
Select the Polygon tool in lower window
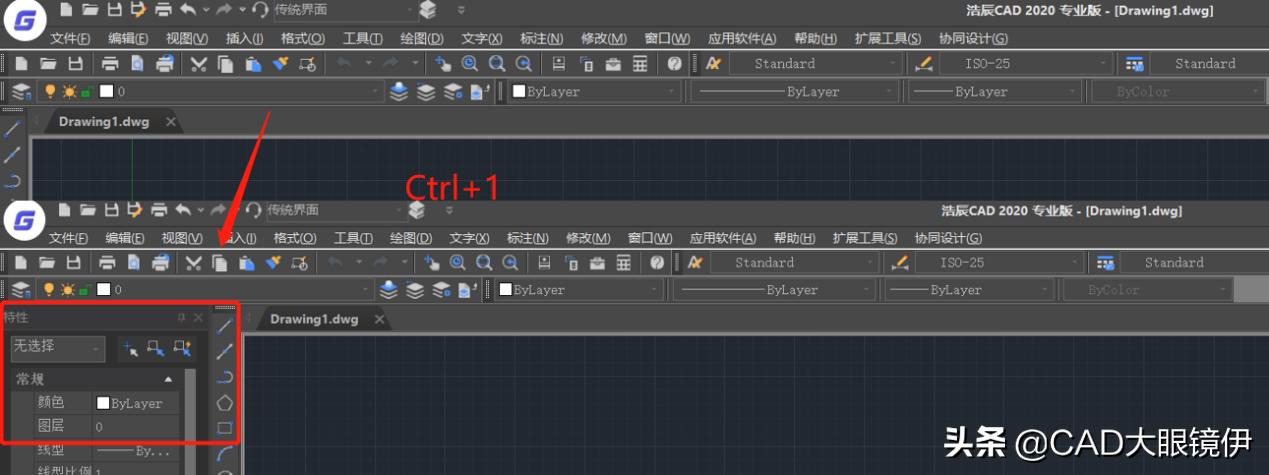(x=225, y=402)
